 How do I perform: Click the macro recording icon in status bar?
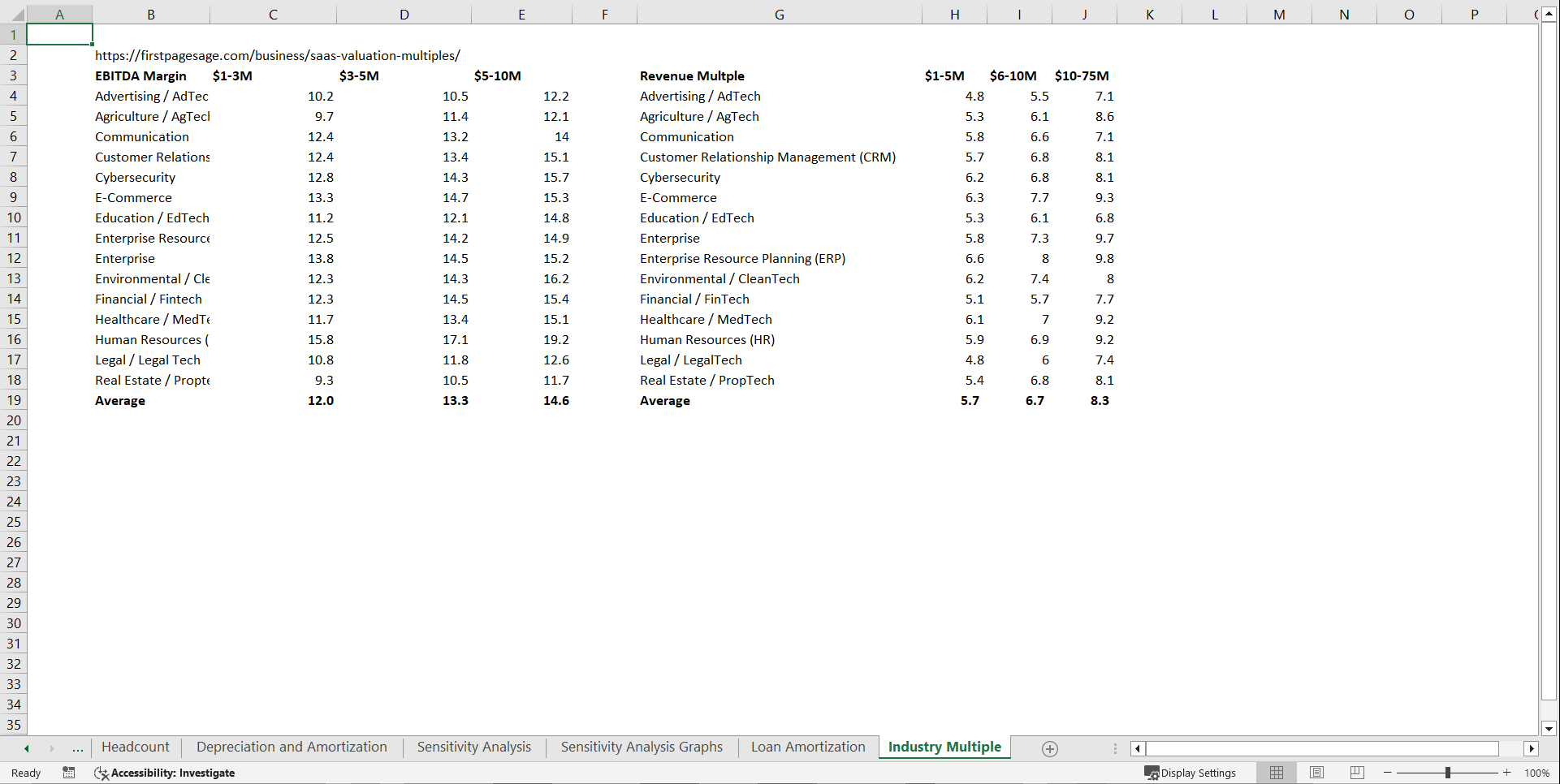click(69, 773)
